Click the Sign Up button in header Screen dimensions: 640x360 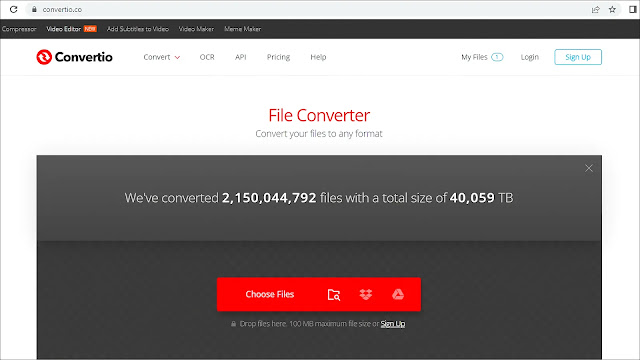click(x=578, y=57)
